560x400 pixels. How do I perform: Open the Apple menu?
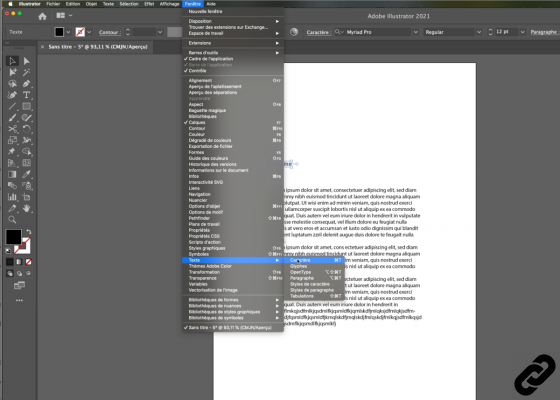[10, 4]
